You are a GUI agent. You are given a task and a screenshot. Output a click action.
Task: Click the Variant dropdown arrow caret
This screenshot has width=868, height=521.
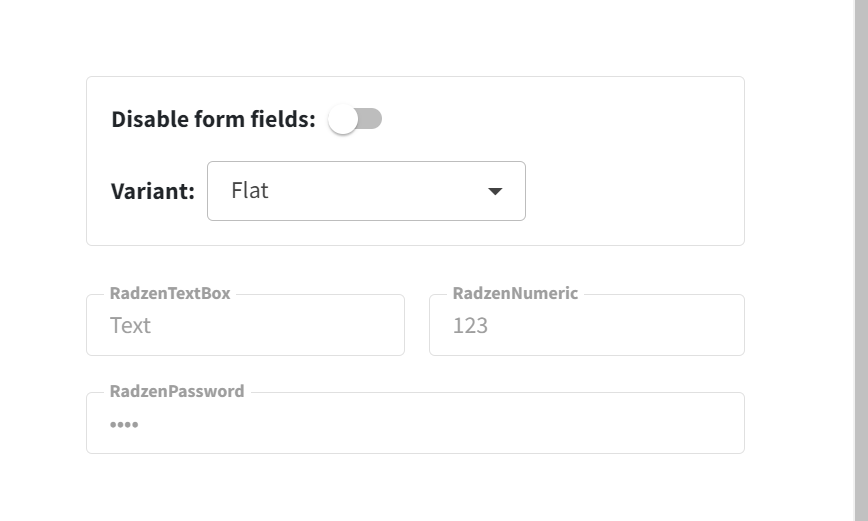(495, 191)
